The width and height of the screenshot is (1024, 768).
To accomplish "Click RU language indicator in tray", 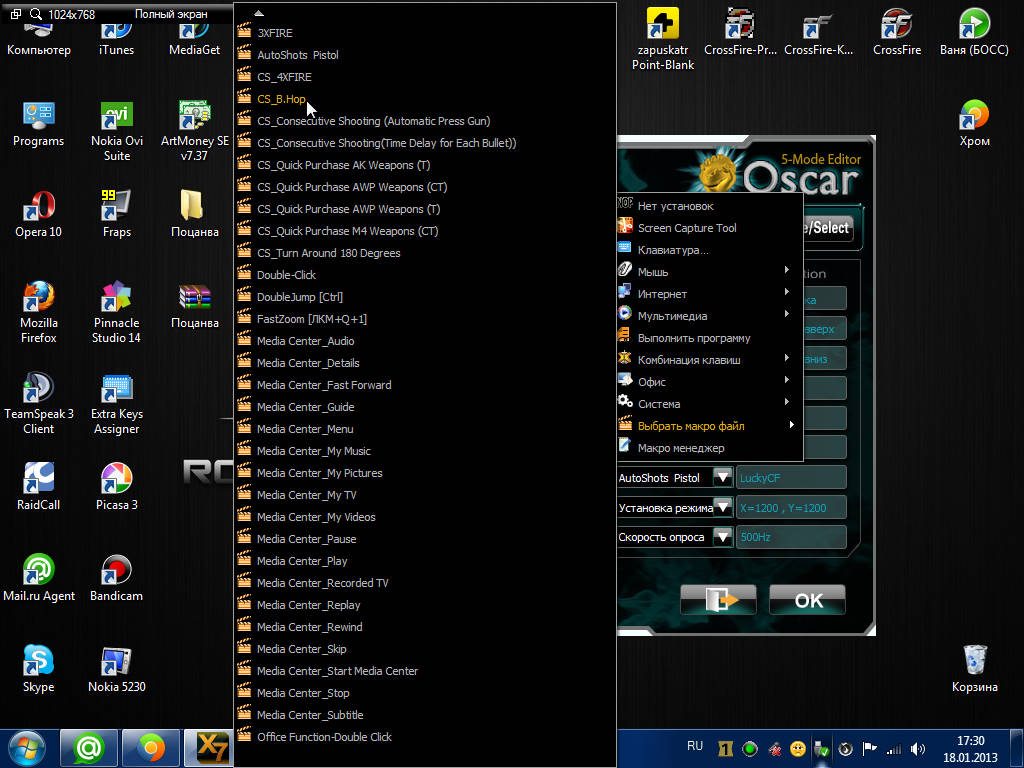I will [695, 746].
